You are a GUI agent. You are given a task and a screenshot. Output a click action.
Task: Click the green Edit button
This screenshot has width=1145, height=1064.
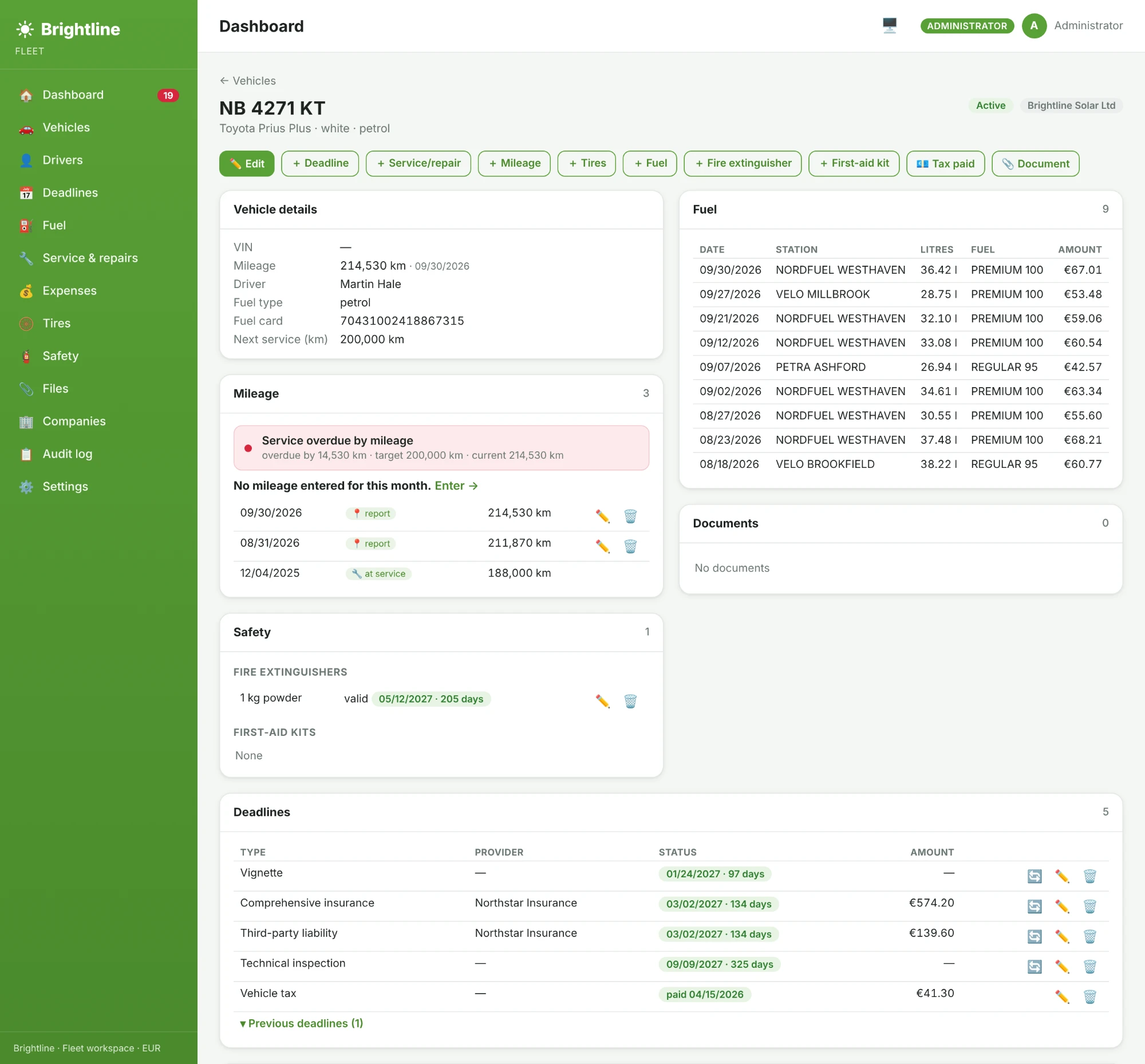[x=246, y=164]
